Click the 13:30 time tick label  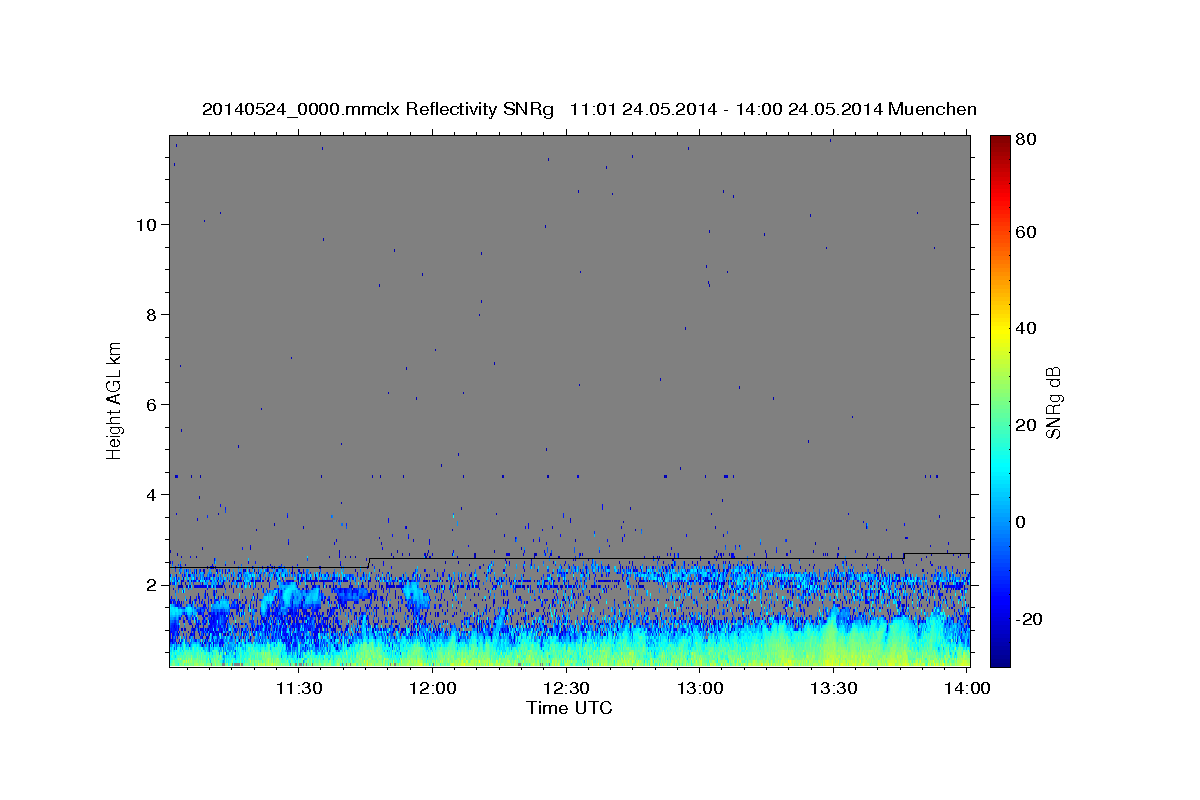click(834, 688)
